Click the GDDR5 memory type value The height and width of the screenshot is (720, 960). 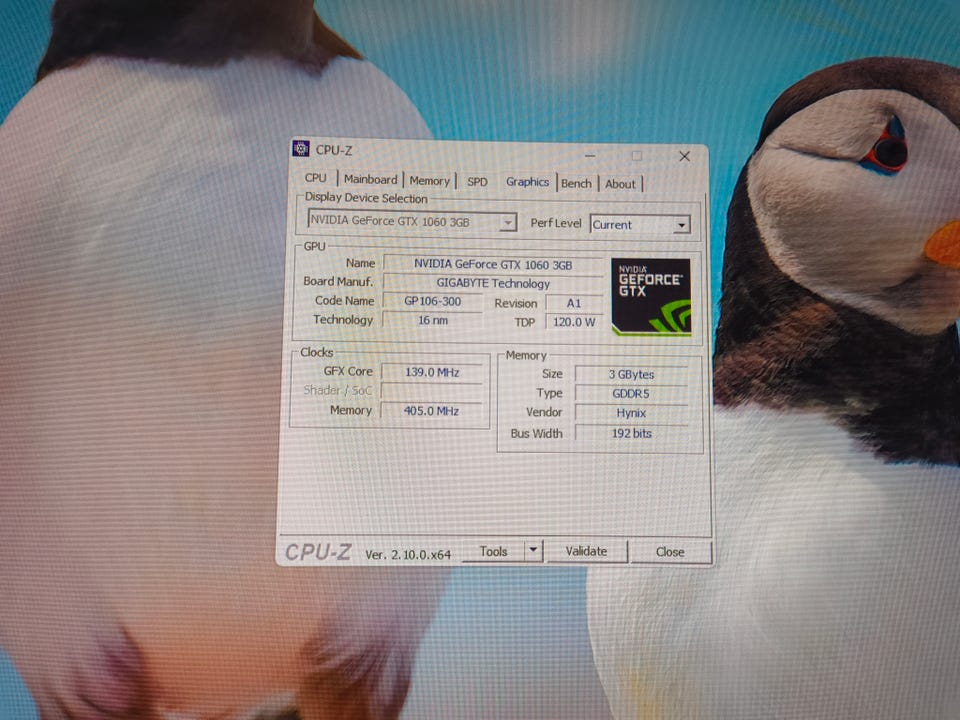pyautogui.click(x=631, y=394)
